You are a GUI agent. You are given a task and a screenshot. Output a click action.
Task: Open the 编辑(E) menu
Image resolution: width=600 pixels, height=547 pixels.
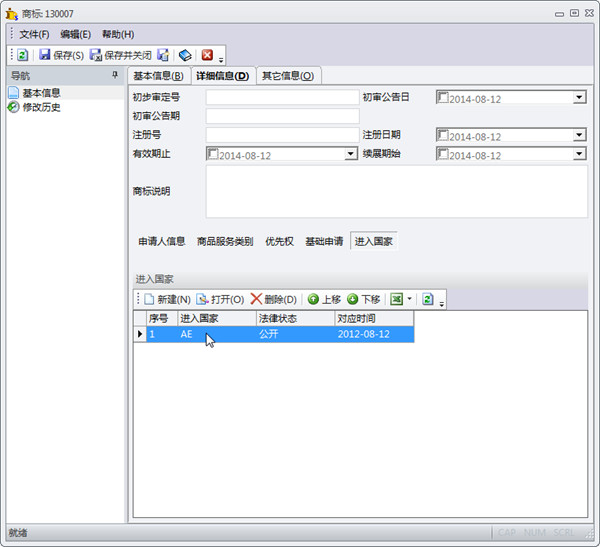[x=76, y=34]
